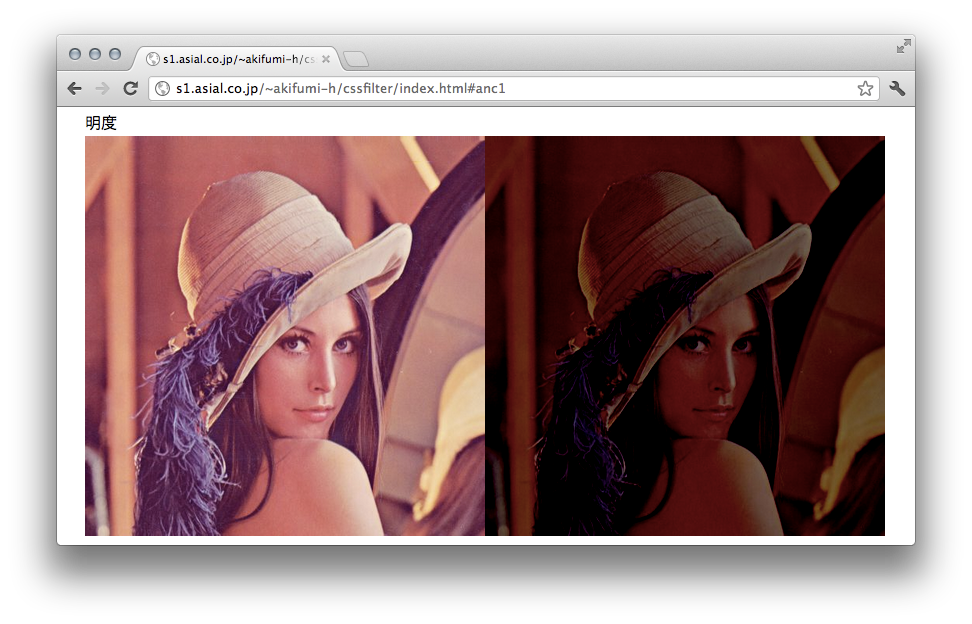Close the s1.asial.co.jp tab

coord(326,59)
